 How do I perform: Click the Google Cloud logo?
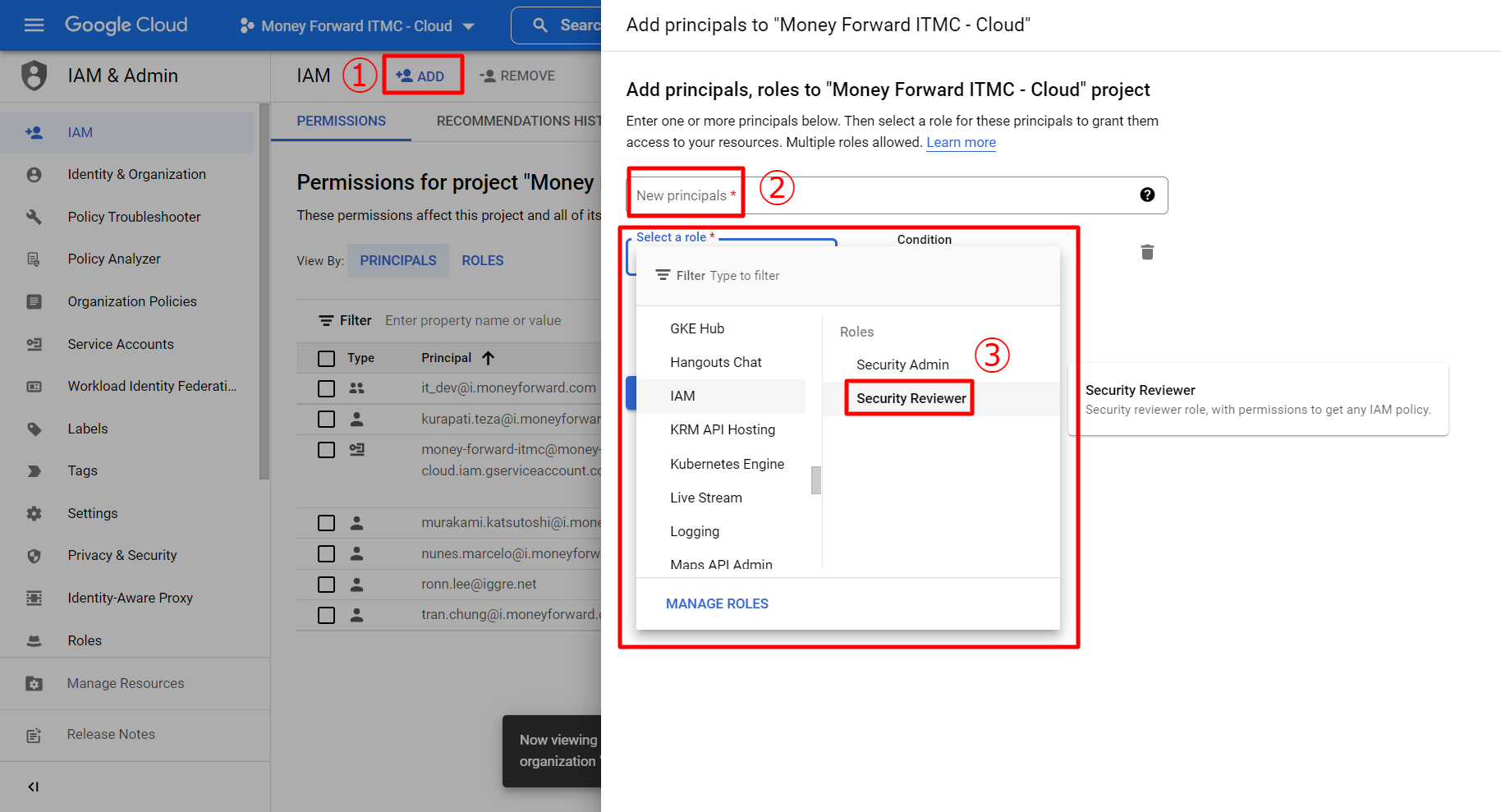coord(126,25)
